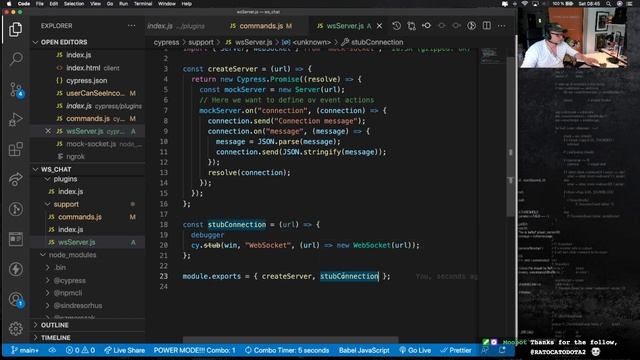Click the editor horizontal scrollbar
The image size is (640, 360).
(290, 339)
